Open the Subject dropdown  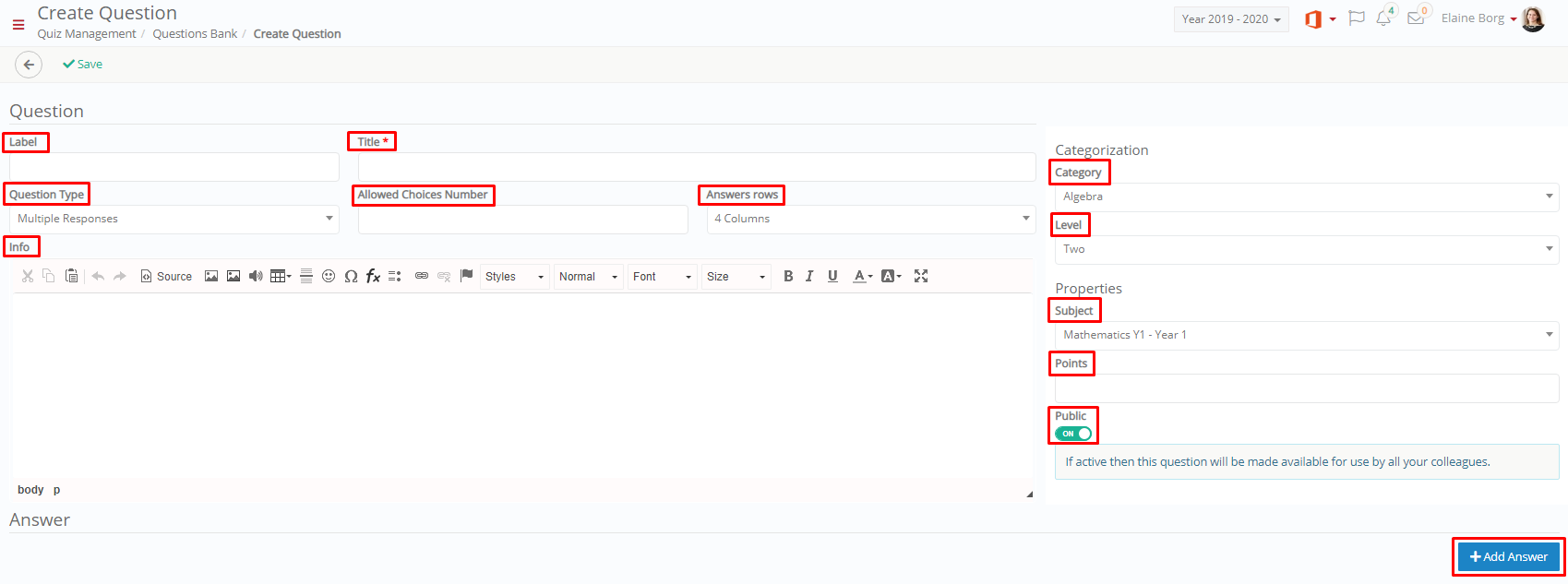coord(1307,335)
